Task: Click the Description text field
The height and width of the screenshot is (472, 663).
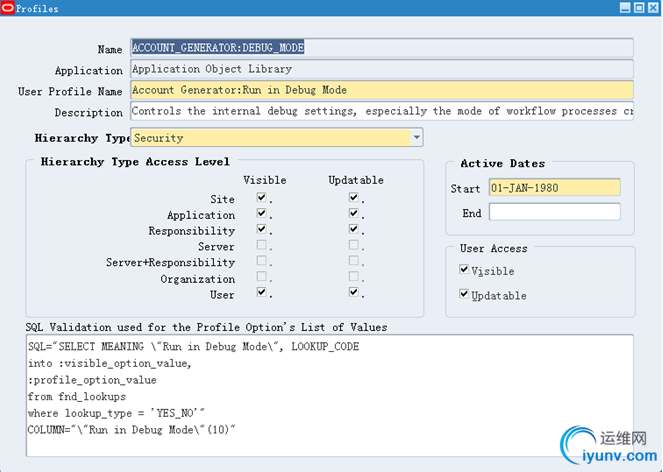Action: [x=381, y=112]
